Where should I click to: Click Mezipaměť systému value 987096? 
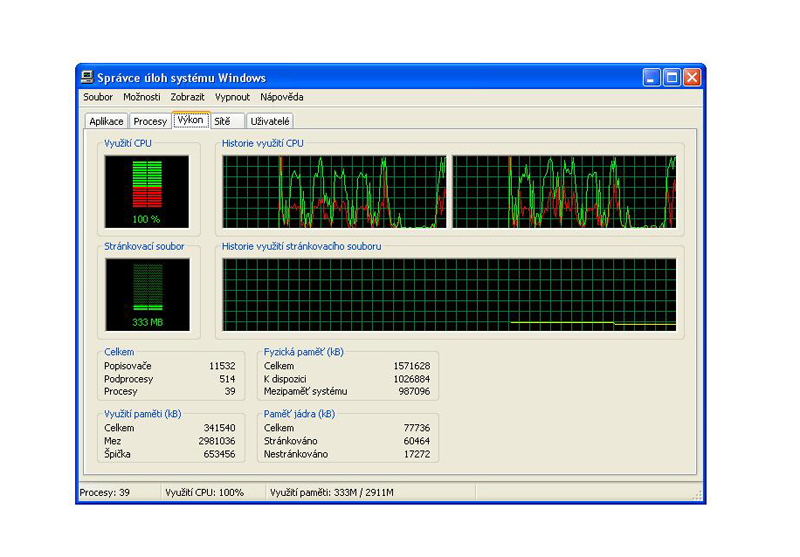pos(414,391)
